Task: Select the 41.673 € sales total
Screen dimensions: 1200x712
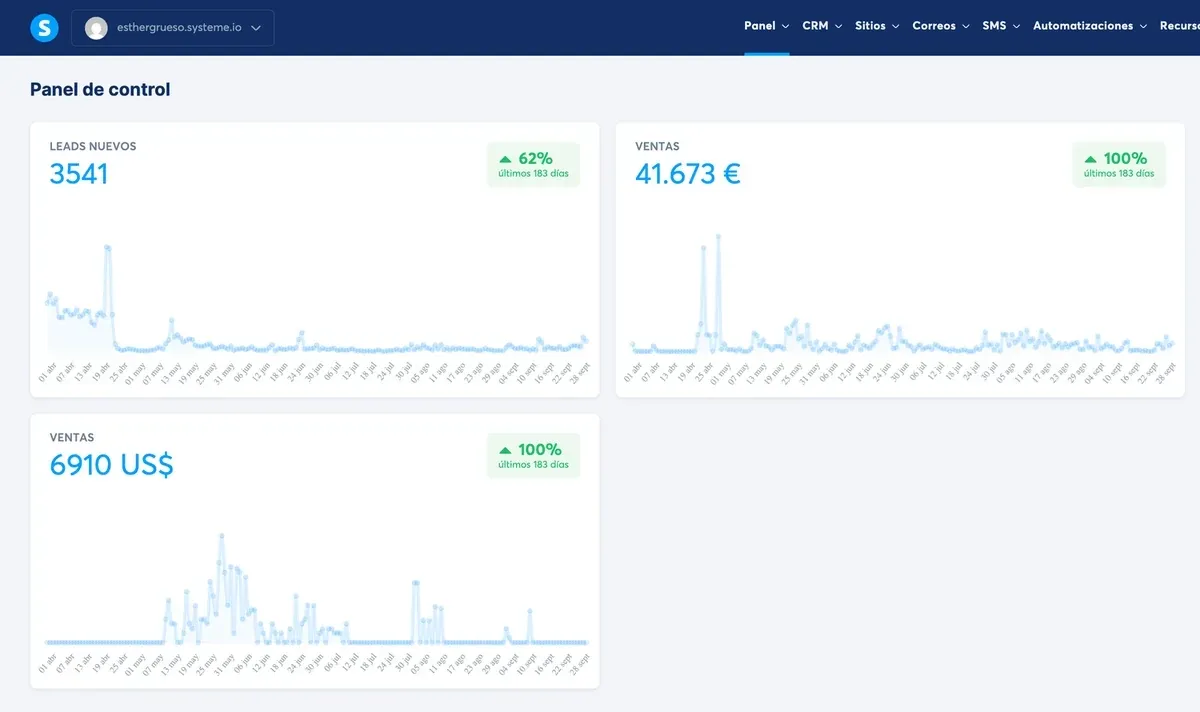Action: click(688, 174)
